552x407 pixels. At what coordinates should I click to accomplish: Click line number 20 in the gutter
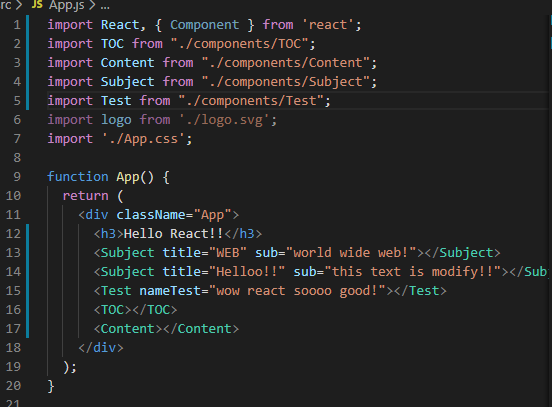(x=13, y=386)
